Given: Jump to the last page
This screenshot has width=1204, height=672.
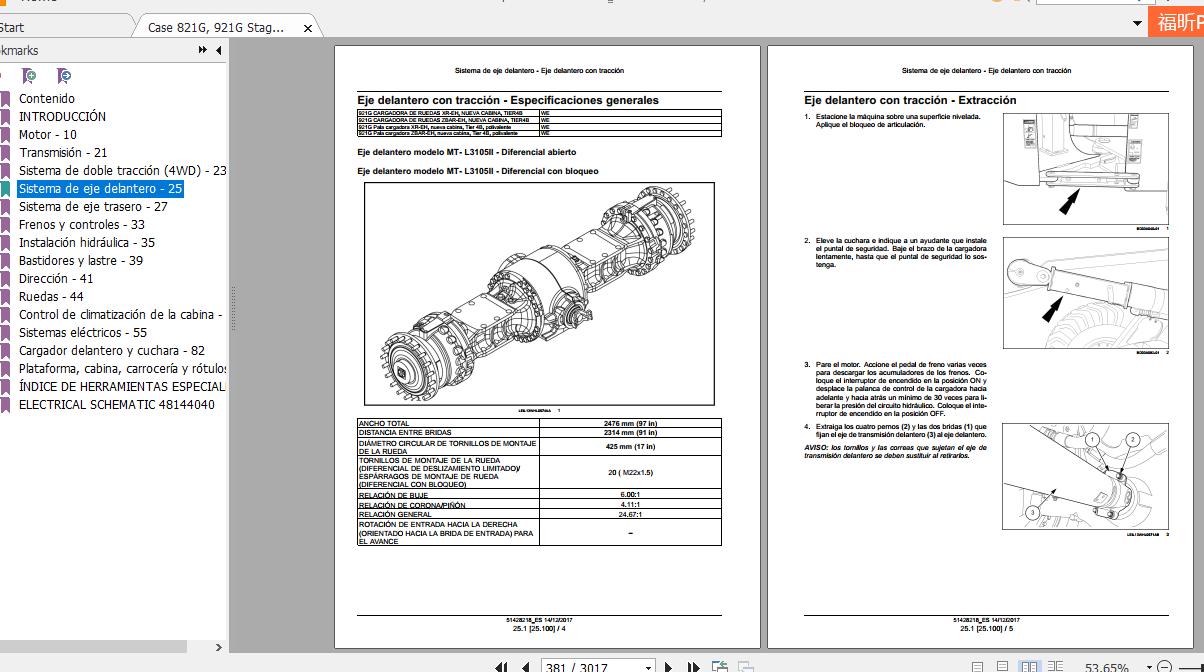Looking at the screenshot, I should pyautogui.click(x=694, y=667).
